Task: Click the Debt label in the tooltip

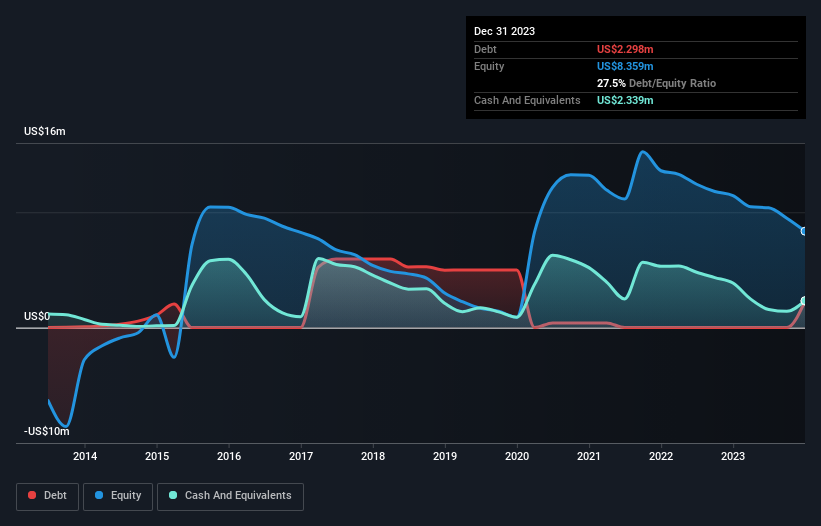Action: [485, 49]
